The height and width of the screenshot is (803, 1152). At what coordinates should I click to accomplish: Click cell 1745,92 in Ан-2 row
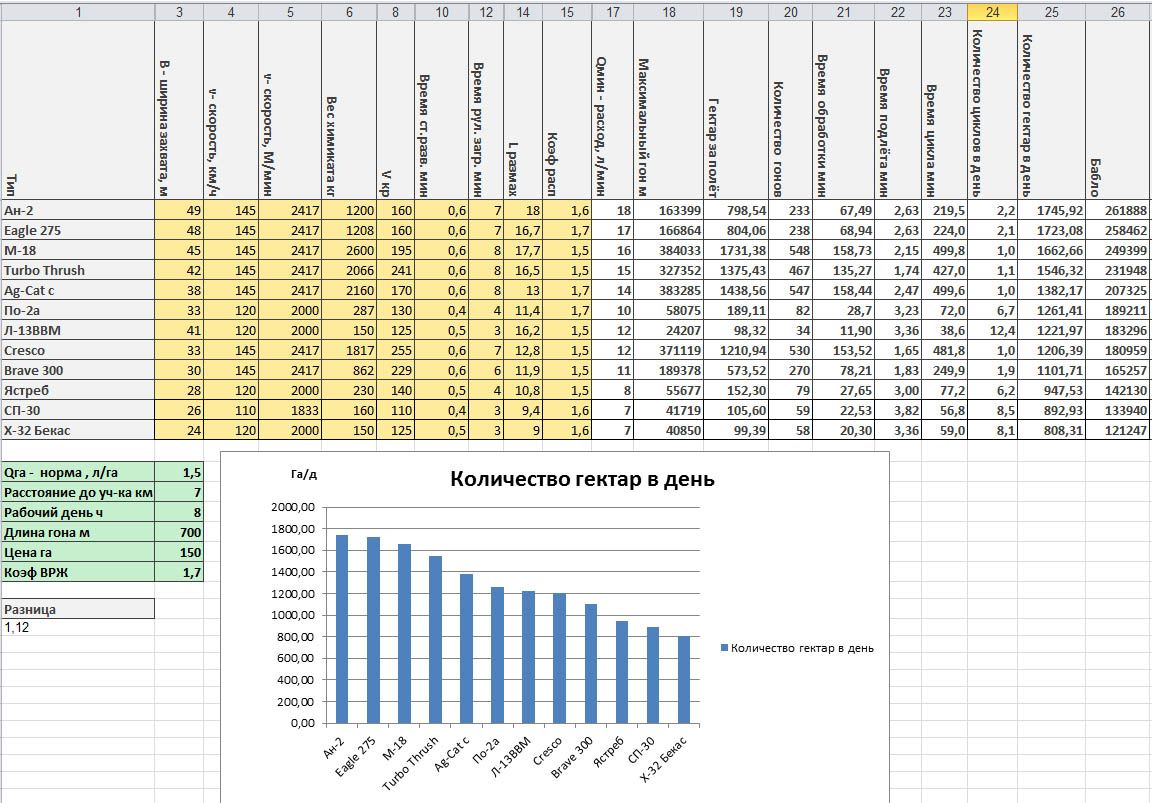pos(1051,211)
